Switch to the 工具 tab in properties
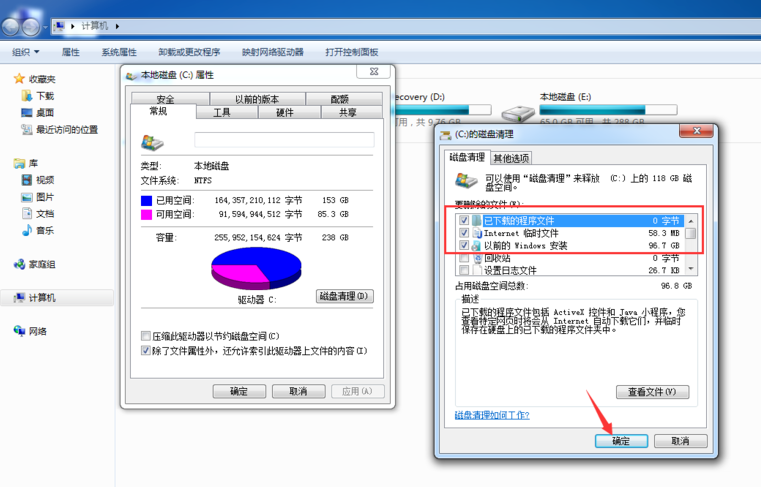This screenshot has width=761, height=487. point(221,113)
